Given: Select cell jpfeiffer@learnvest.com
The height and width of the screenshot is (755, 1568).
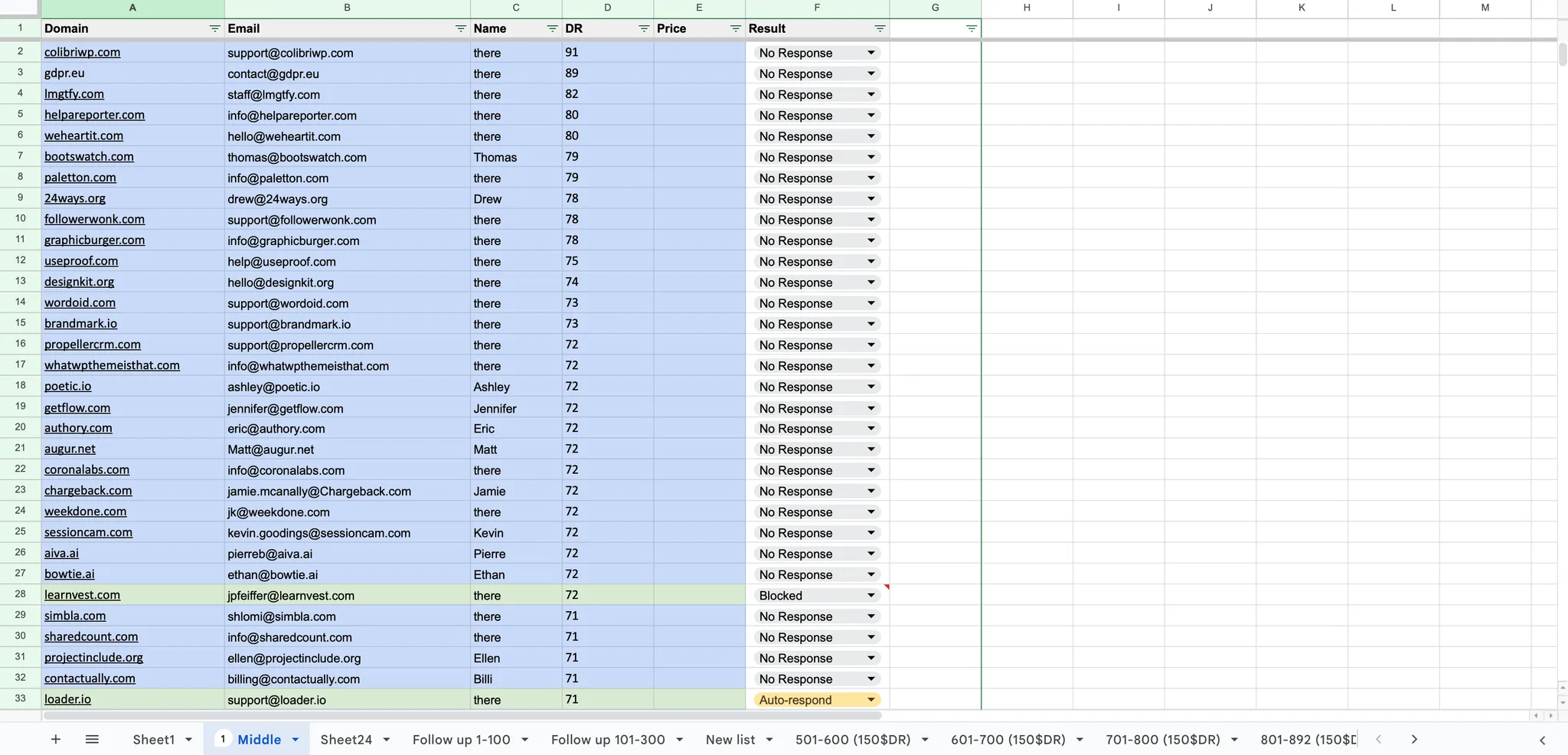Looking at the screenshot, I should point(347,596).
